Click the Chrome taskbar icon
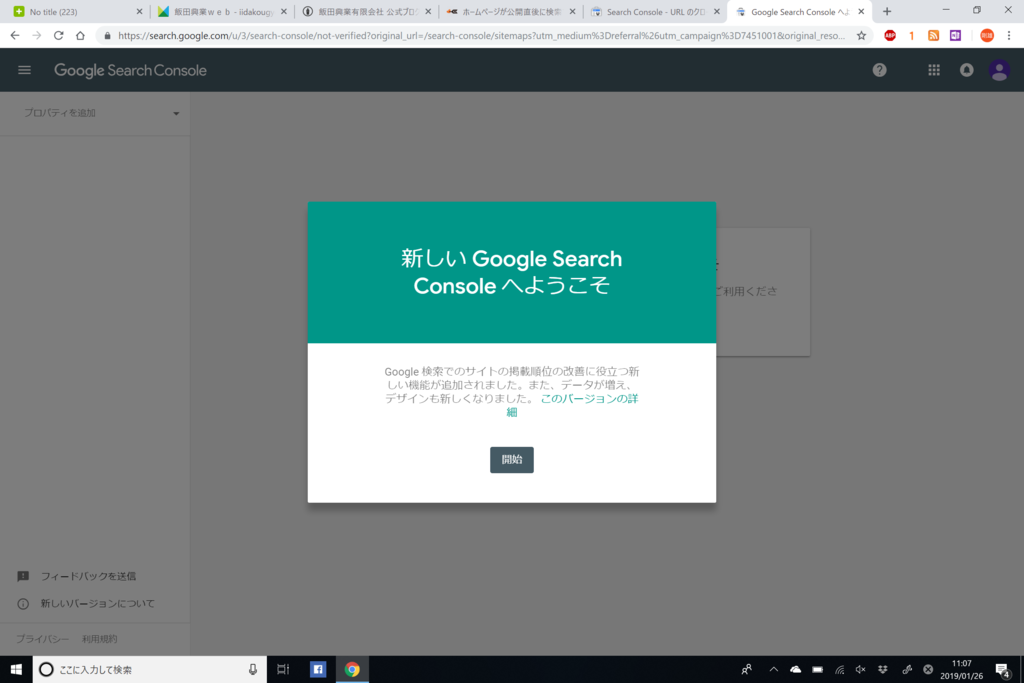1024x683 pixels. point(352,669)
